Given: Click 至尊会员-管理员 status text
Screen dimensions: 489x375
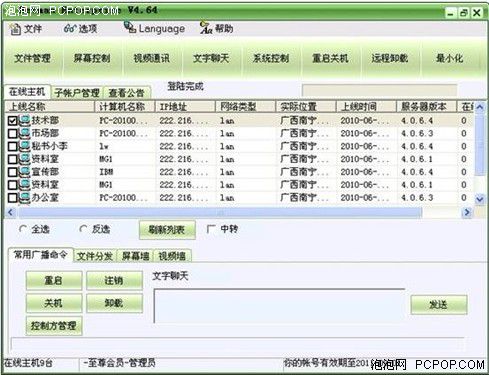Looking at the screenshot, I should pos(119,363).
